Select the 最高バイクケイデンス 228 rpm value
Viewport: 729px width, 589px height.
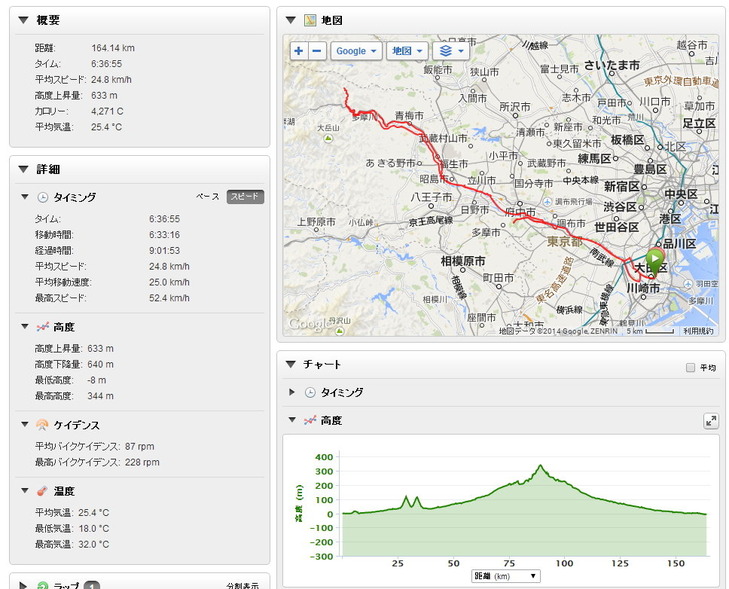tap(142, 462)
